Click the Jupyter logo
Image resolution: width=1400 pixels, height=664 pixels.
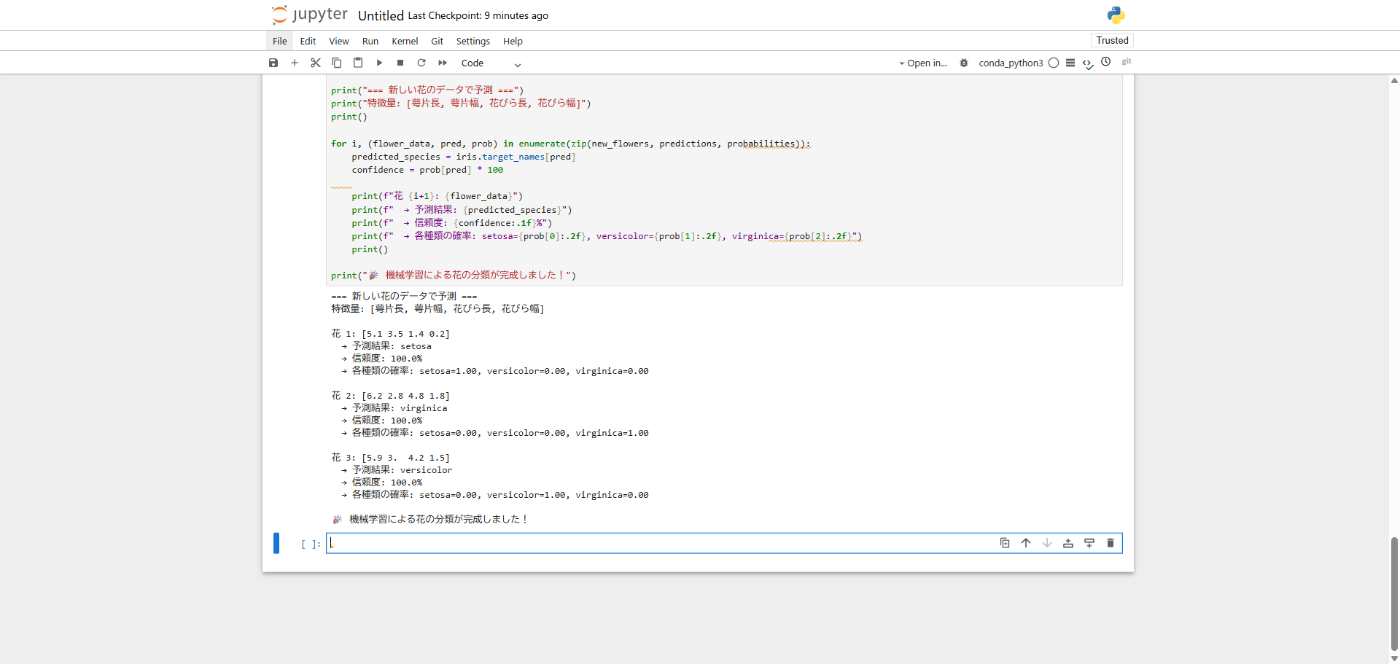309,15
